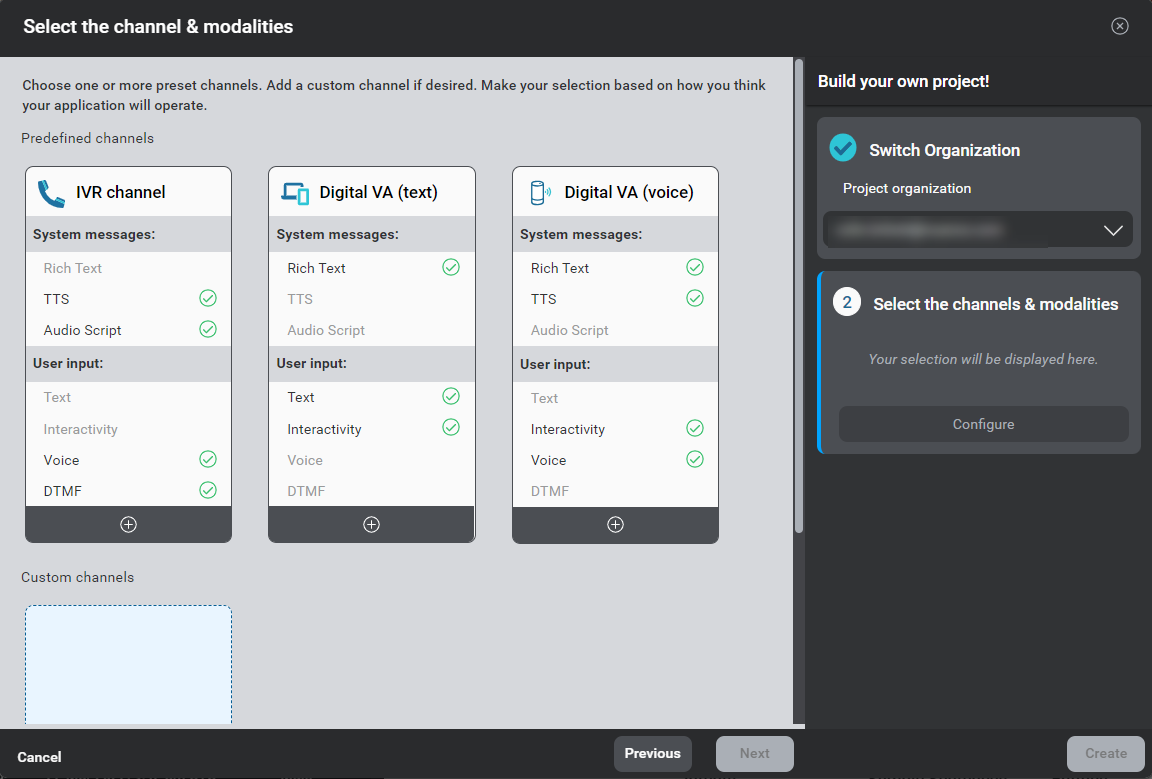Toggle Rich Text checkmark in Digital VA (text)
1152x779 pixels.
[x=451, y=267]
